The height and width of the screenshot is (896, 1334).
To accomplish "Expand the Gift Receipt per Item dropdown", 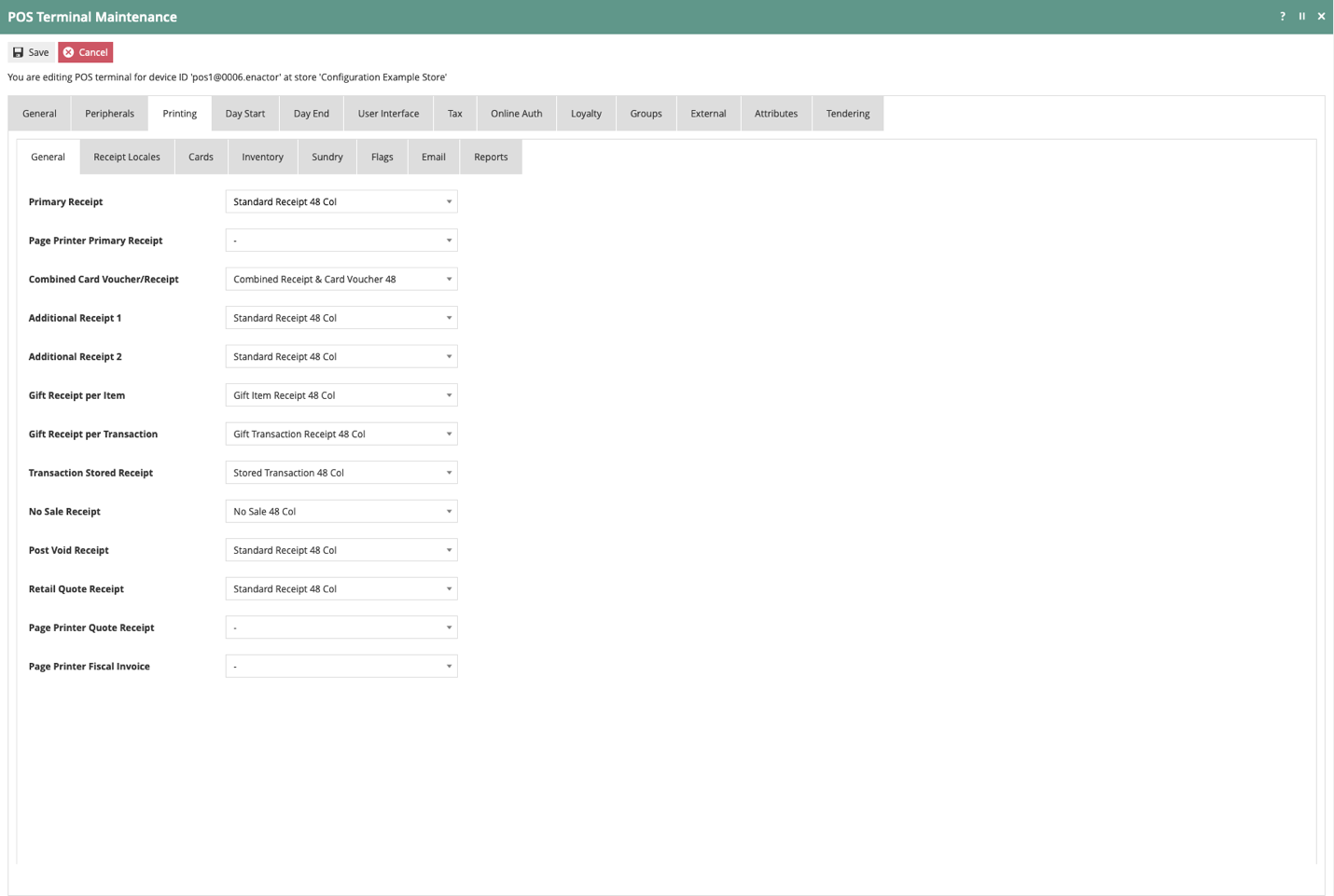I will [341, 395].
